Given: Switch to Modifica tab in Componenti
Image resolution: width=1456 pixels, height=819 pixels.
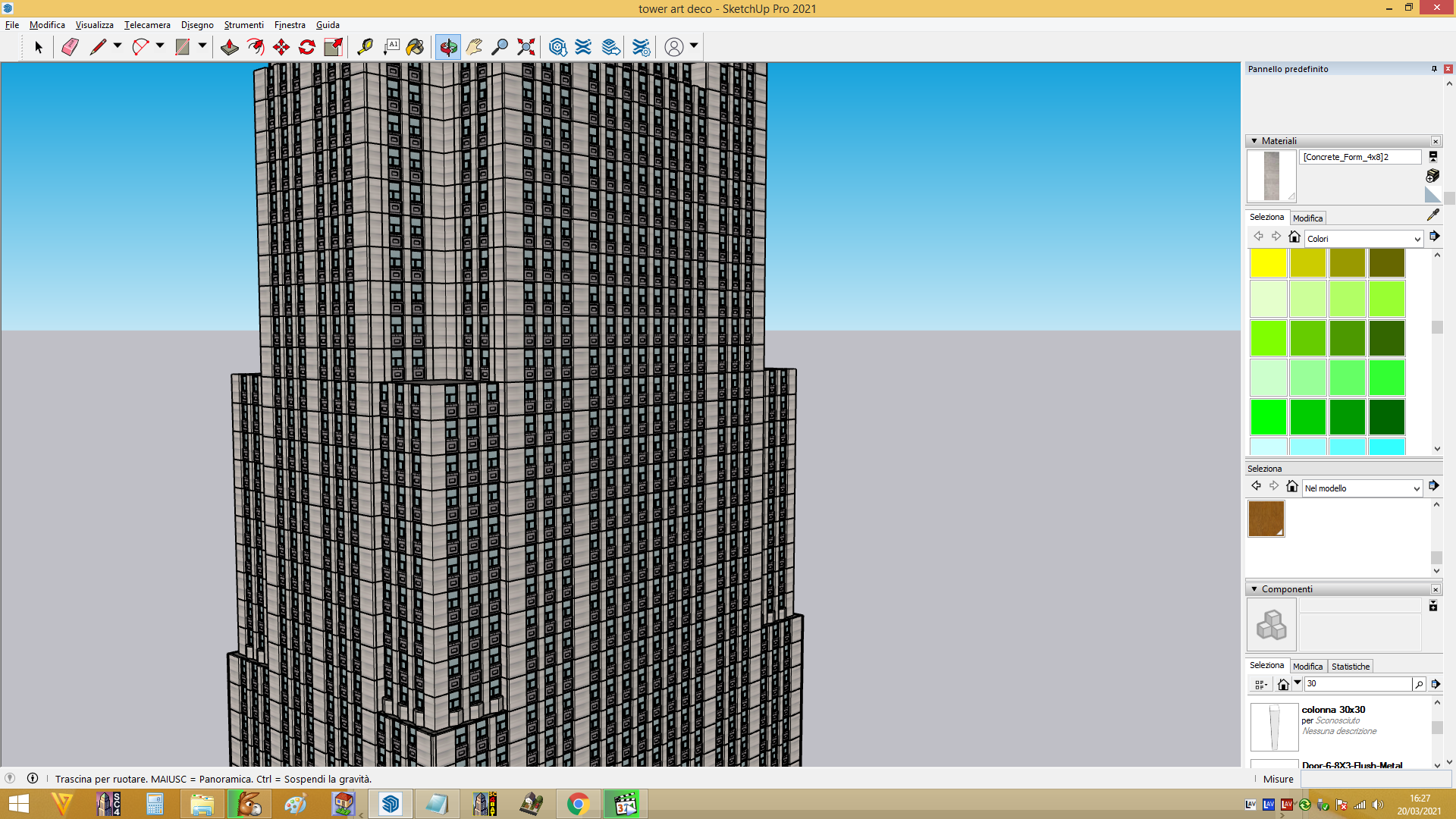Looking at the screenshot, I should point(1308,667).
